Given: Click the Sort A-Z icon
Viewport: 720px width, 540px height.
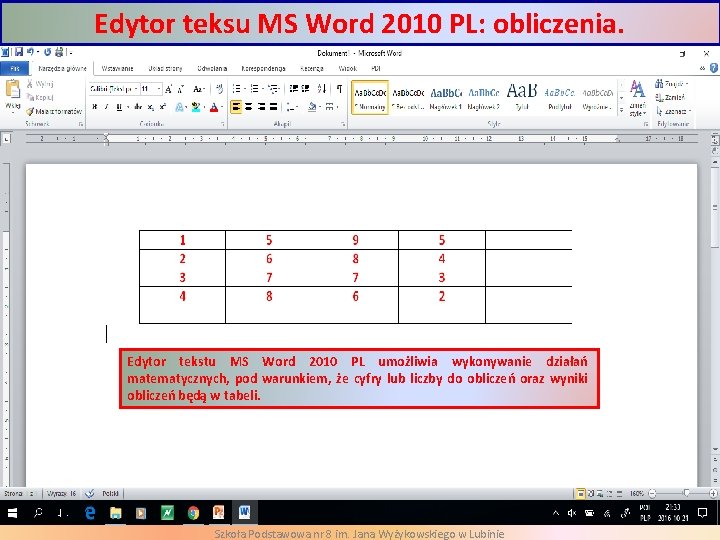Looking at the screenshot, I should 322,89.
